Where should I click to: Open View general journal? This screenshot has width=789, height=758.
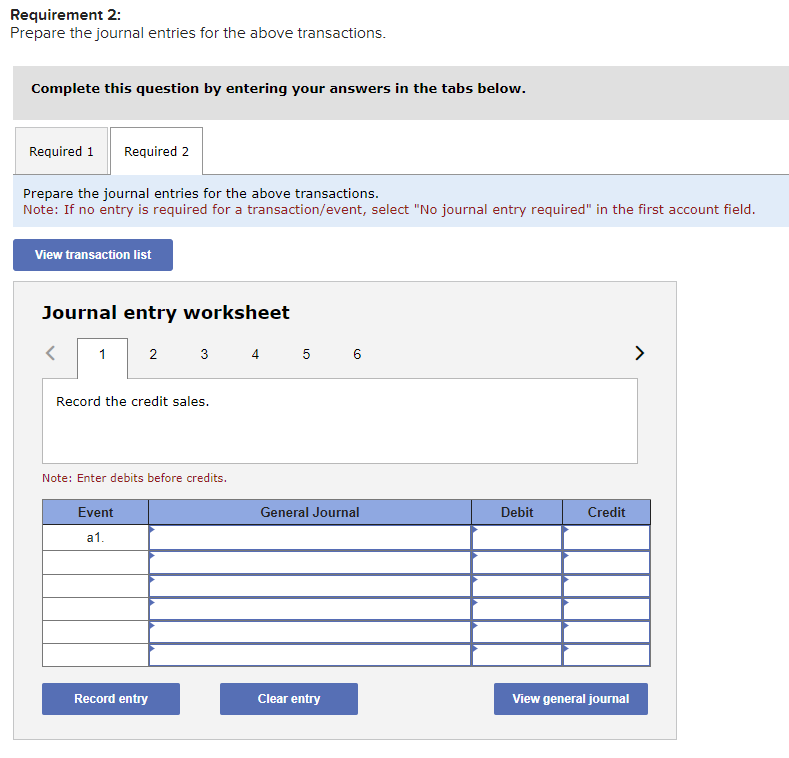tap(571, 699)
